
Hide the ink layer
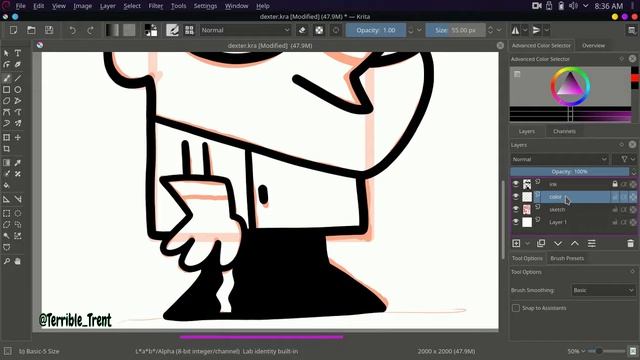click(516, 184)
